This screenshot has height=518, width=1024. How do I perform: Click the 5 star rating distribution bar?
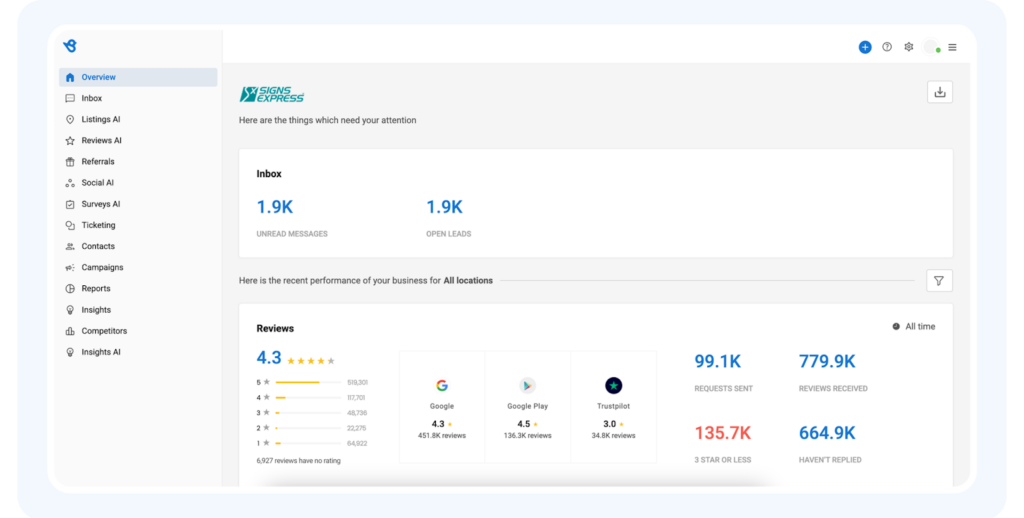(308, 382)
